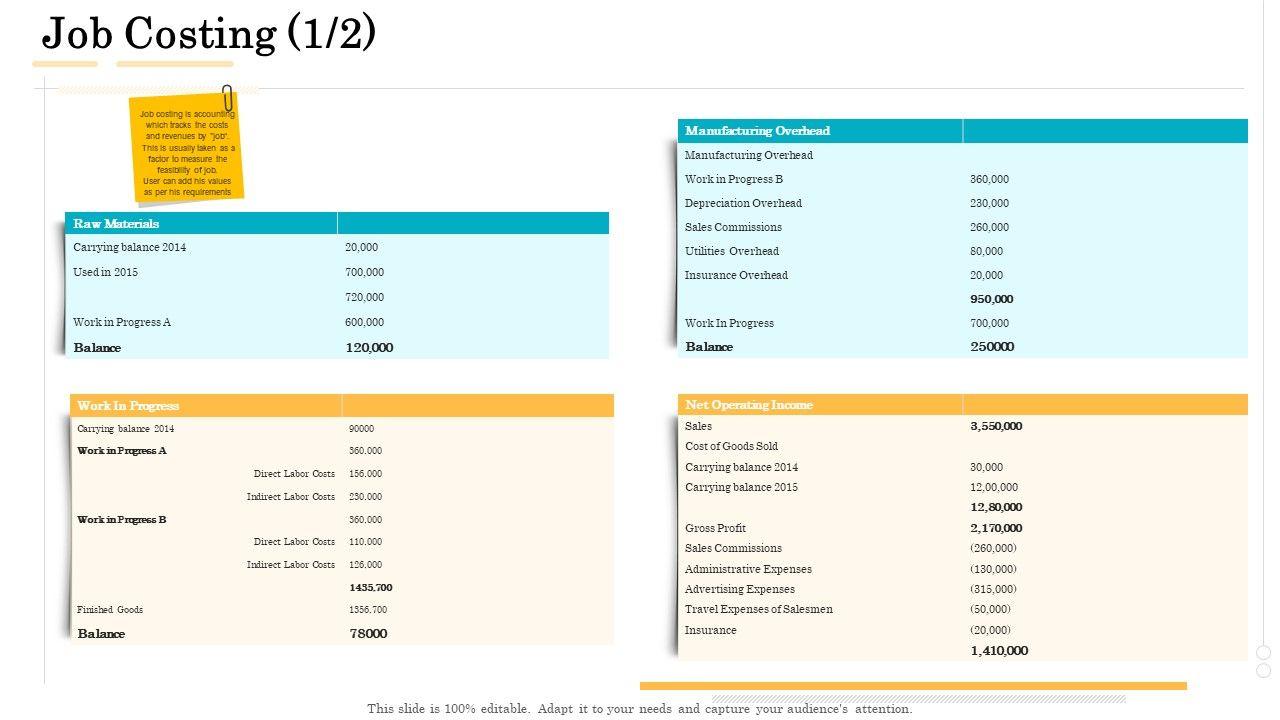
Task: Click the orange Work In Progress table header
Action: point(342,405)
